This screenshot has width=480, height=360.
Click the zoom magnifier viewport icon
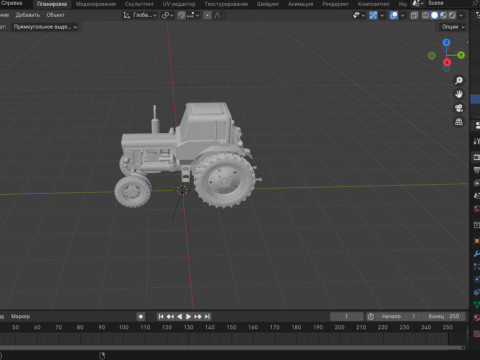459,81
